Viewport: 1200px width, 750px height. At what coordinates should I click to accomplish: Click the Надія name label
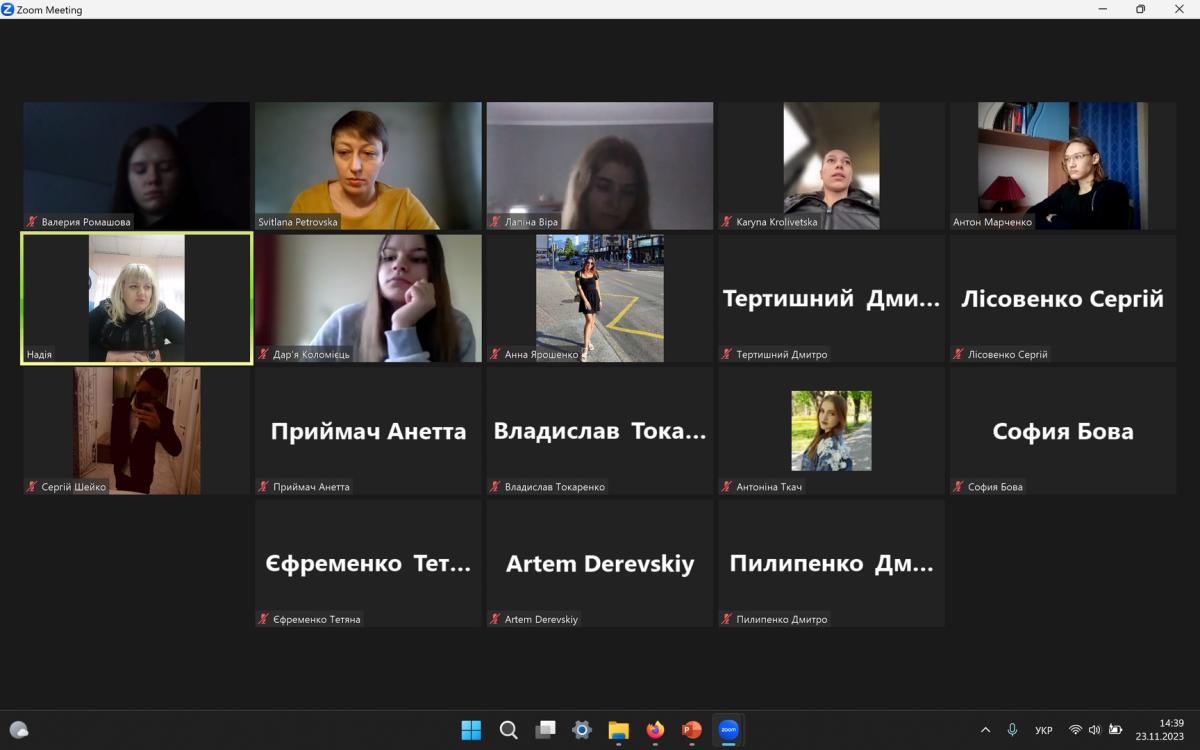point(40,354)
